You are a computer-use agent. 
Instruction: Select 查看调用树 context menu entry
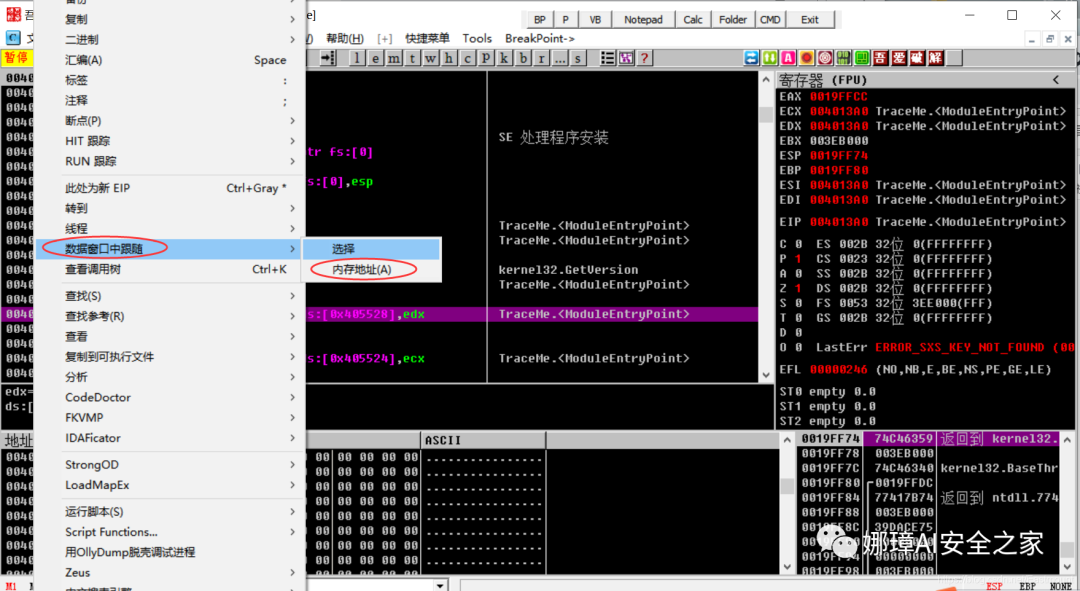169,269
